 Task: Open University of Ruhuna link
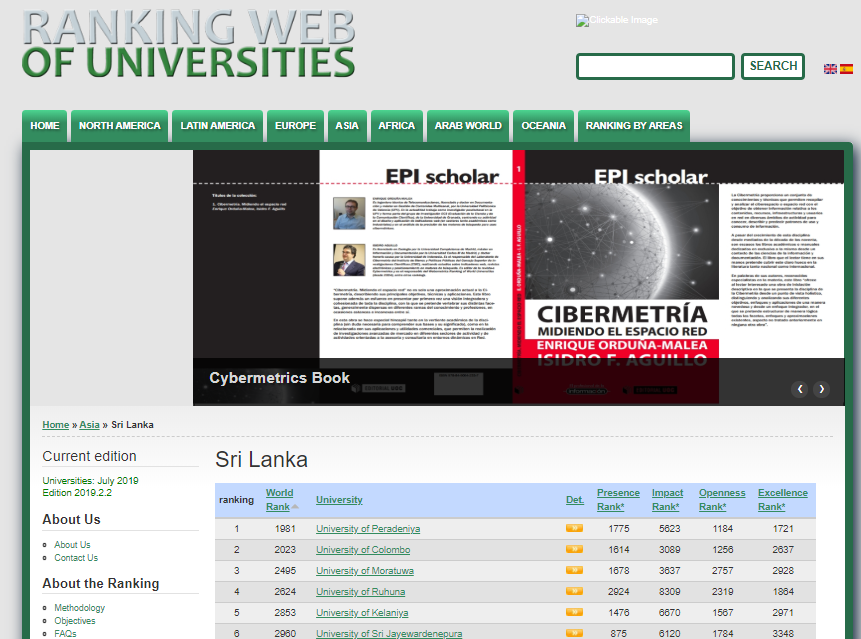(360, 592)
